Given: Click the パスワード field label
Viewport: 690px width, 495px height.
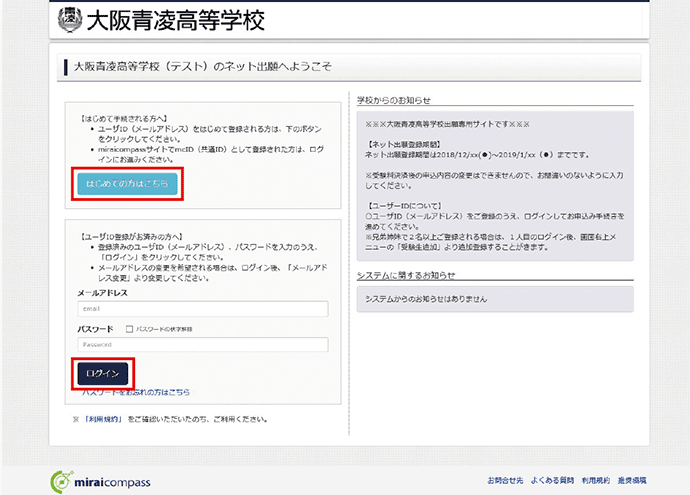Looking at the screenshot, I should coord(95,329).
